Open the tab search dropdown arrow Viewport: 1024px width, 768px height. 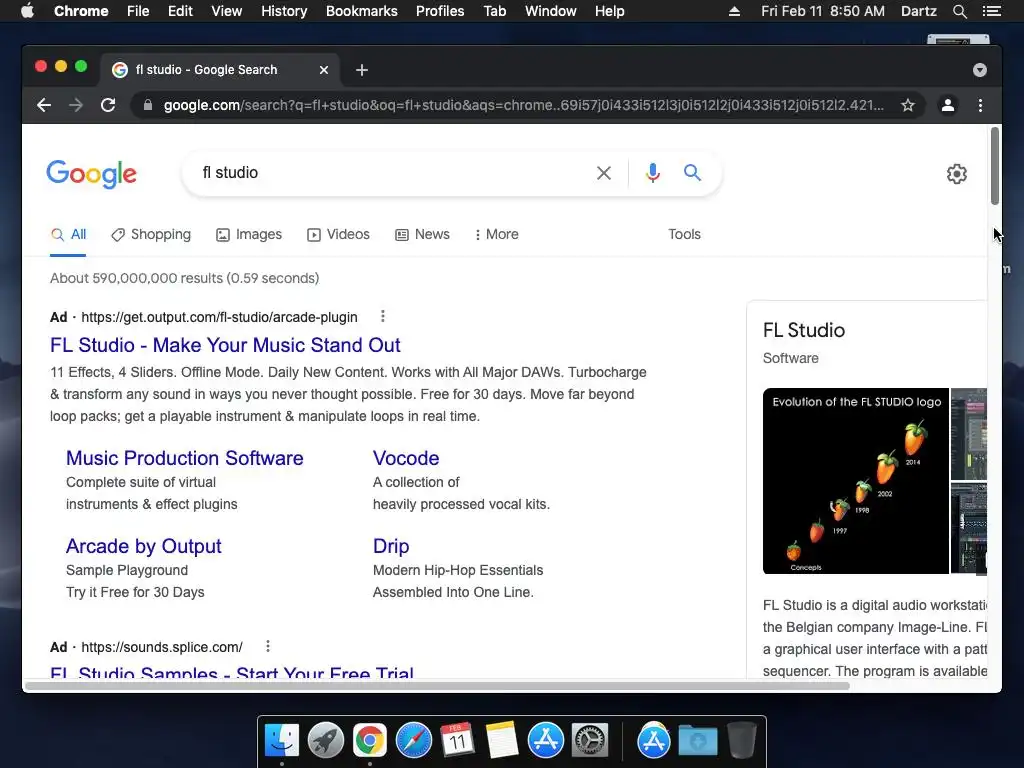click(980, 70)
